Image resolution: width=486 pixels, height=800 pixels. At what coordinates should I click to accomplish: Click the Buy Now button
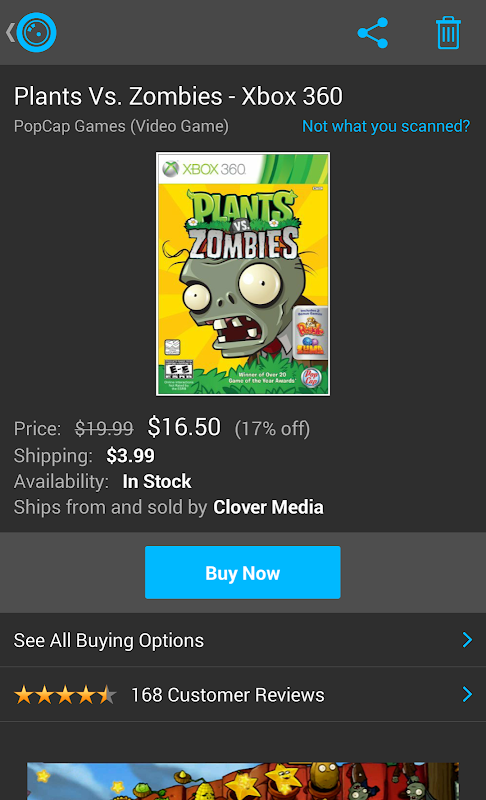[x=243, y=572]
